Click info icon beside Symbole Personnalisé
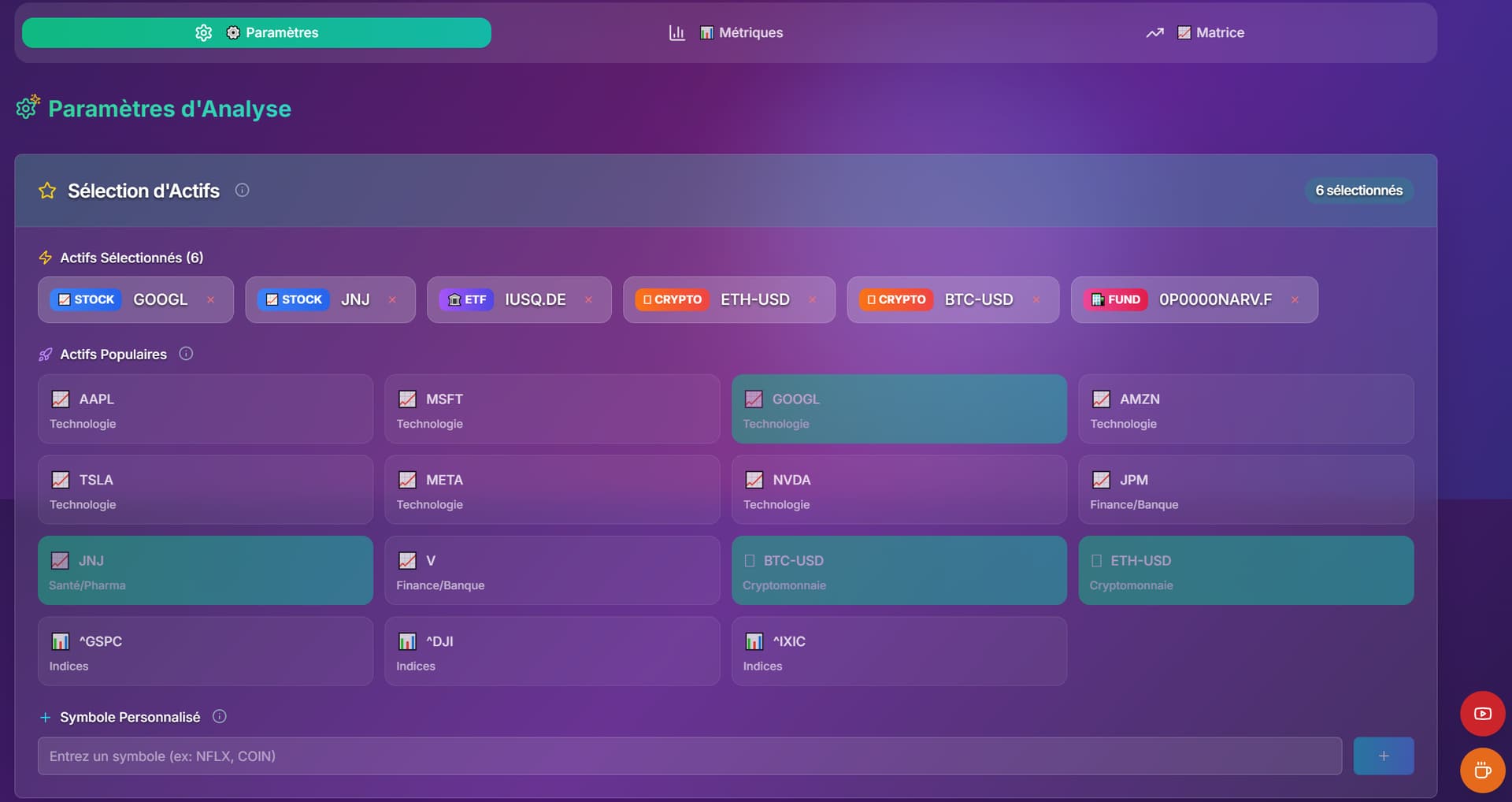Image resolution: width=1512 pixels, height=802 pixels. pos(220,716)
